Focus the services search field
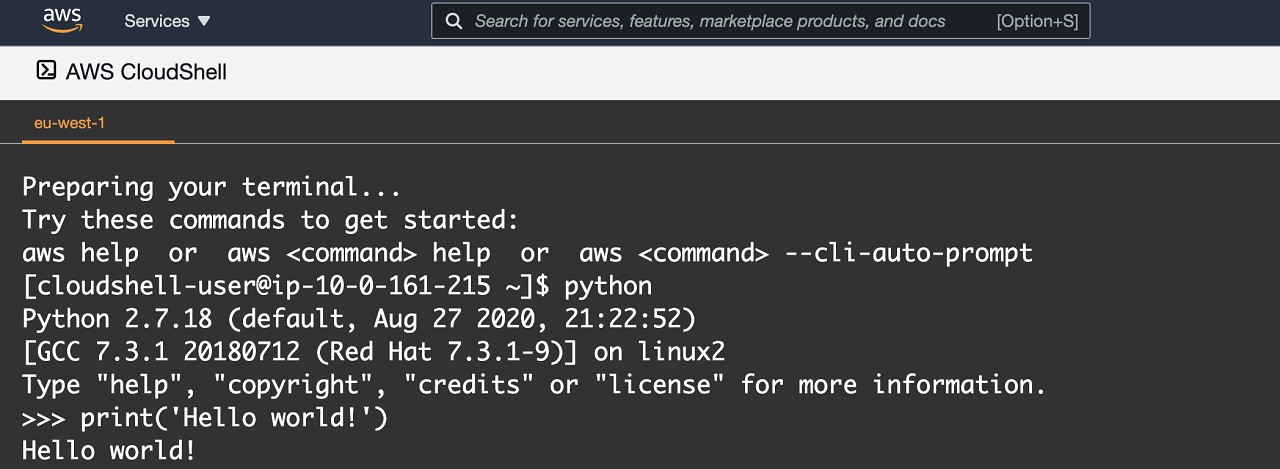 click(710, 21)
